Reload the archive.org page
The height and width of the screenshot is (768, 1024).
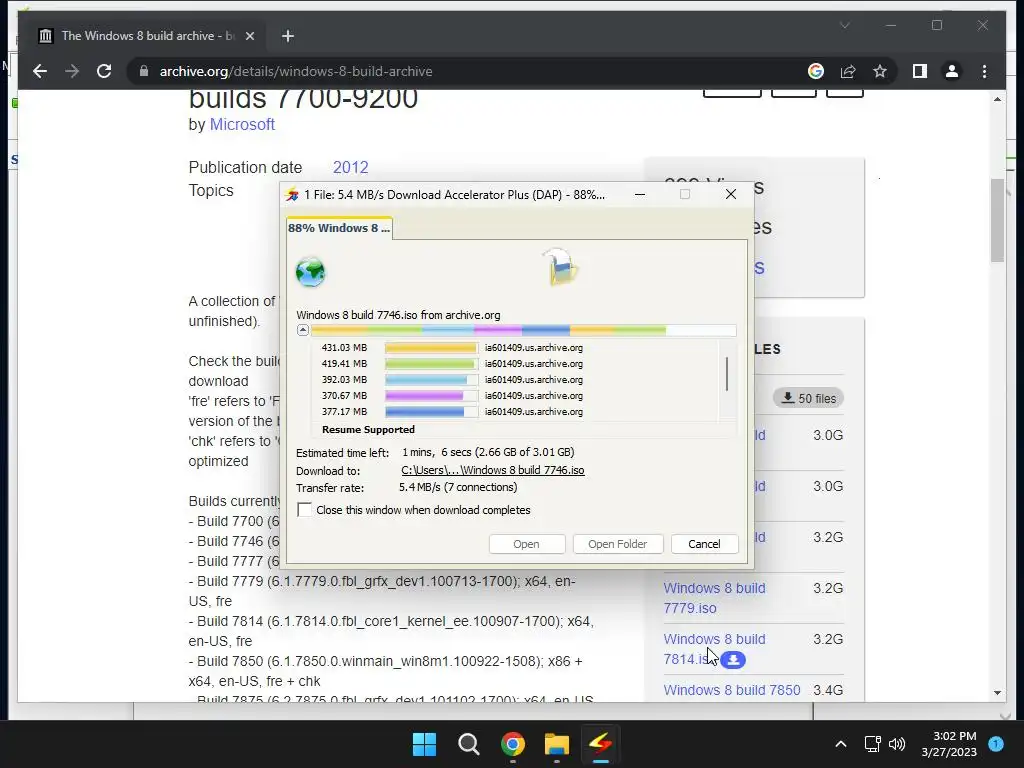[x=104, y=71]
